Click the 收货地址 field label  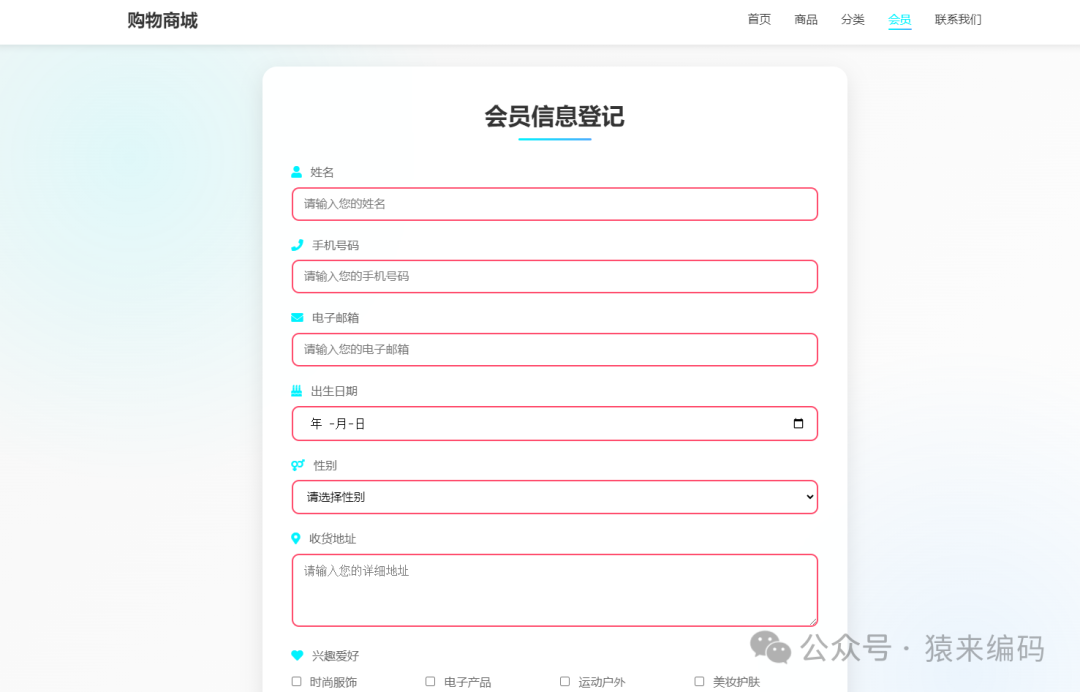point(333,538)
